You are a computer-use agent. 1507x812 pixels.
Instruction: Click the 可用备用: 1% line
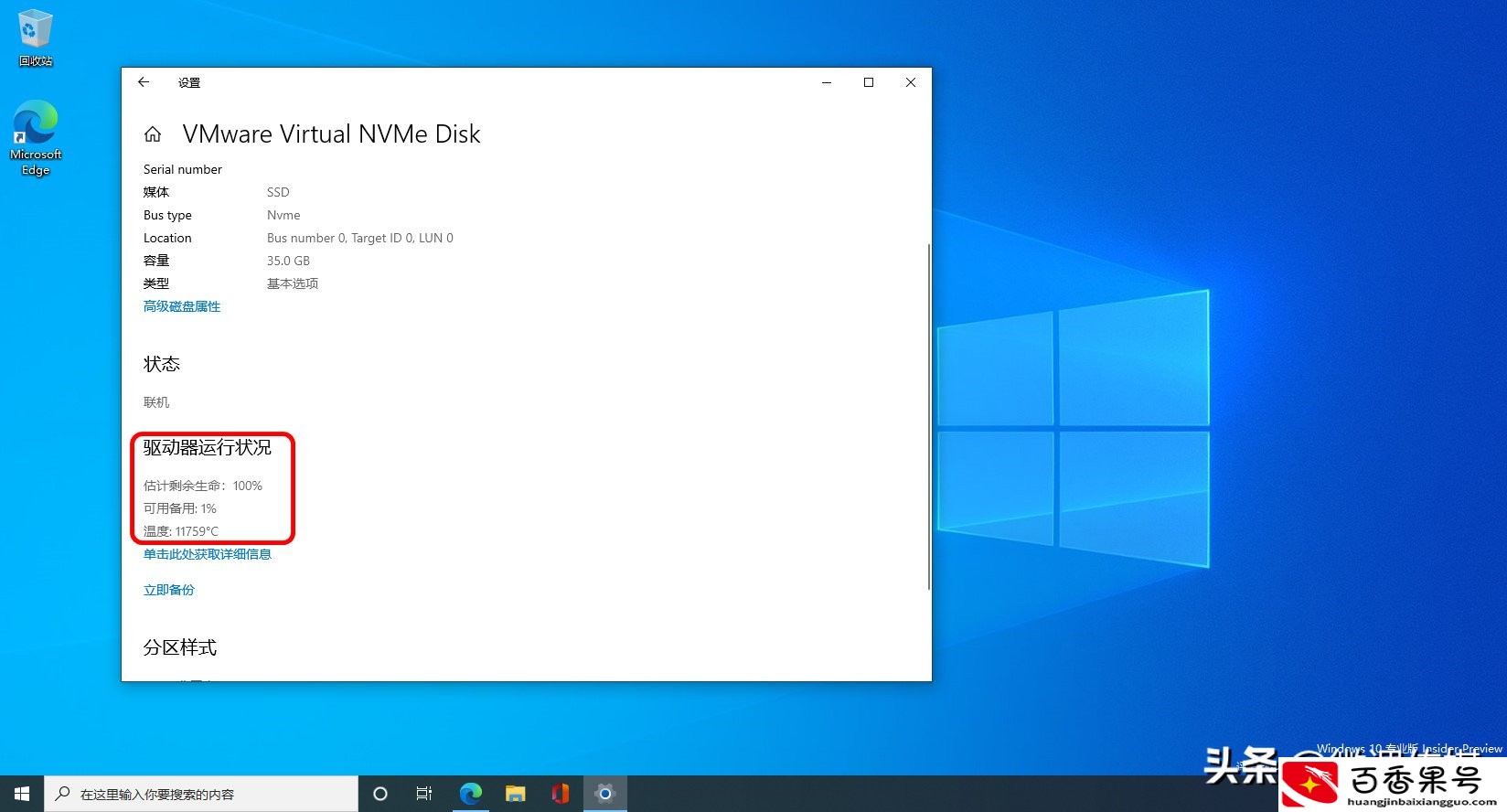180,508
